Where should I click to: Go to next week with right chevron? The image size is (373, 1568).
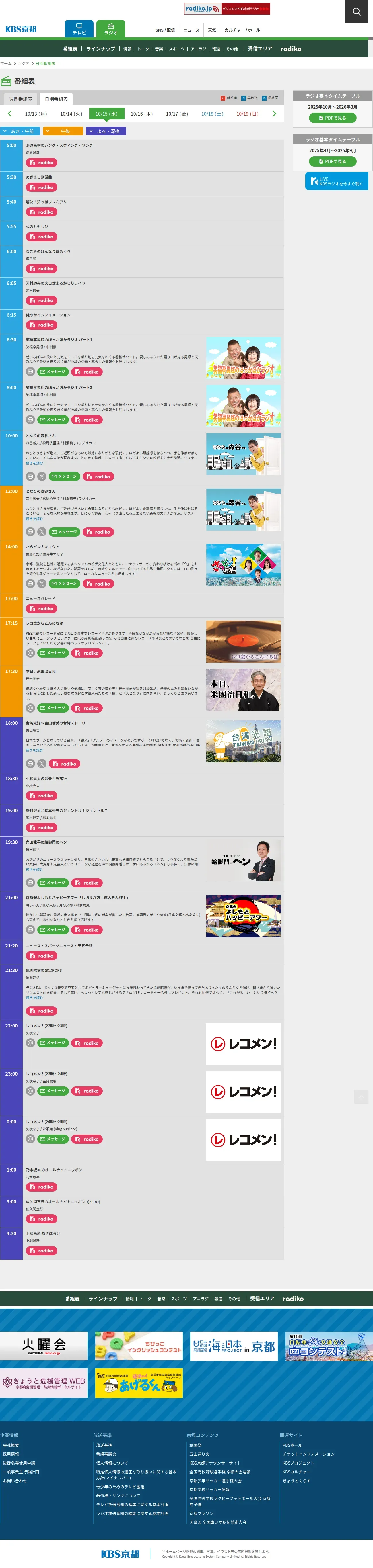(x=274, y=113)
